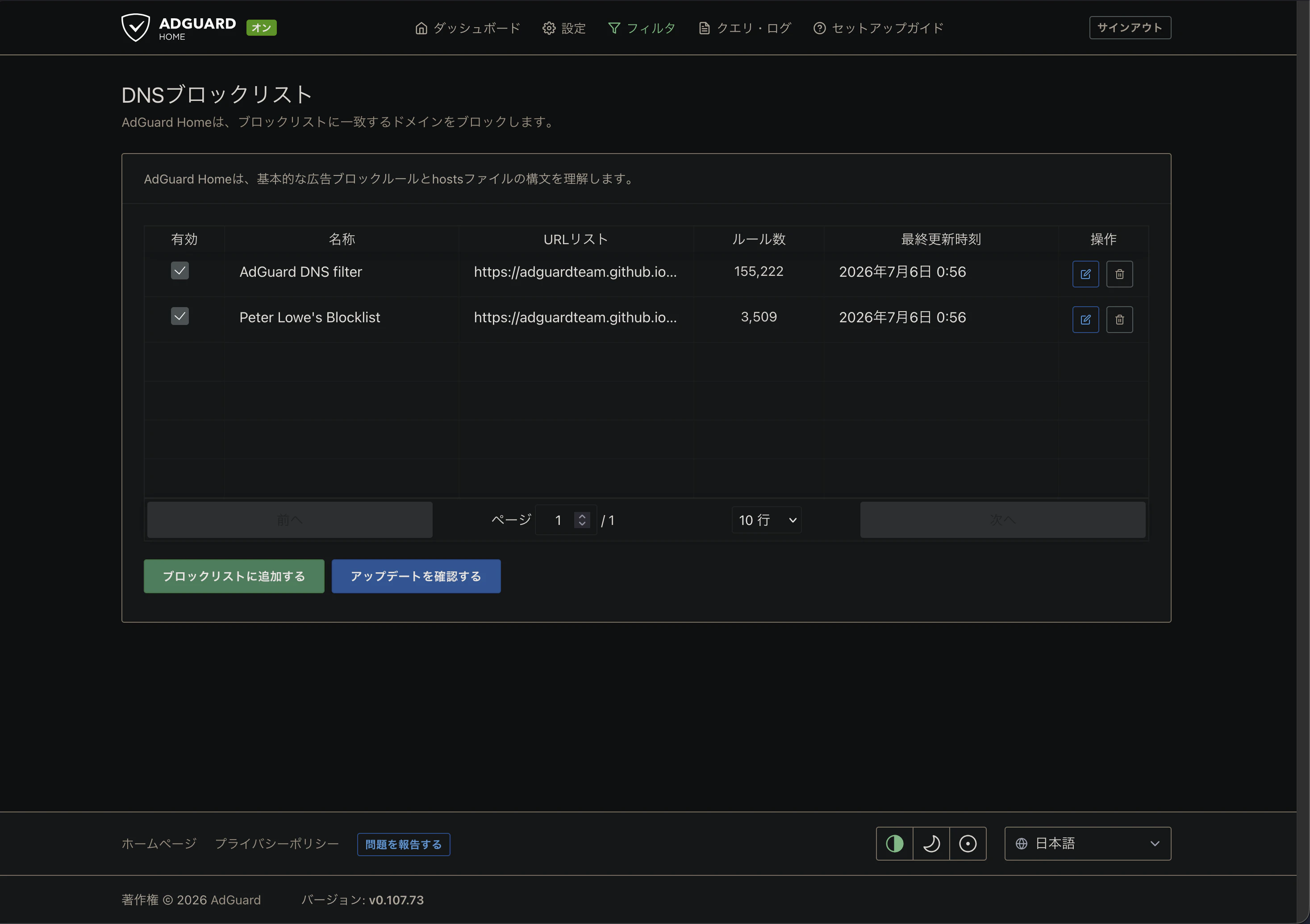1310x924 pixels.
Task: Select dark theme moon icon
Action: [x=931, y=844]
